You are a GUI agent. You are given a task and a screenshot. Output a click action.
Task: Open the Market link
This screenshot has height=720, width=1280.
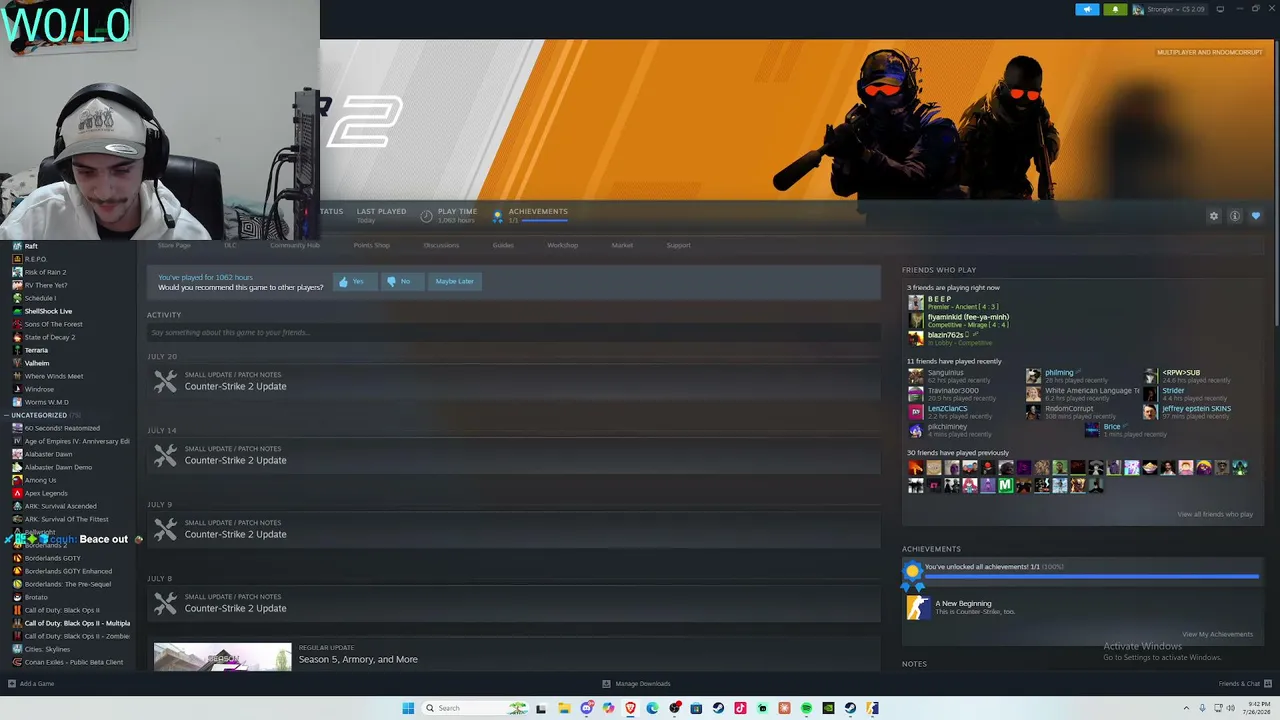pos(622,245)
